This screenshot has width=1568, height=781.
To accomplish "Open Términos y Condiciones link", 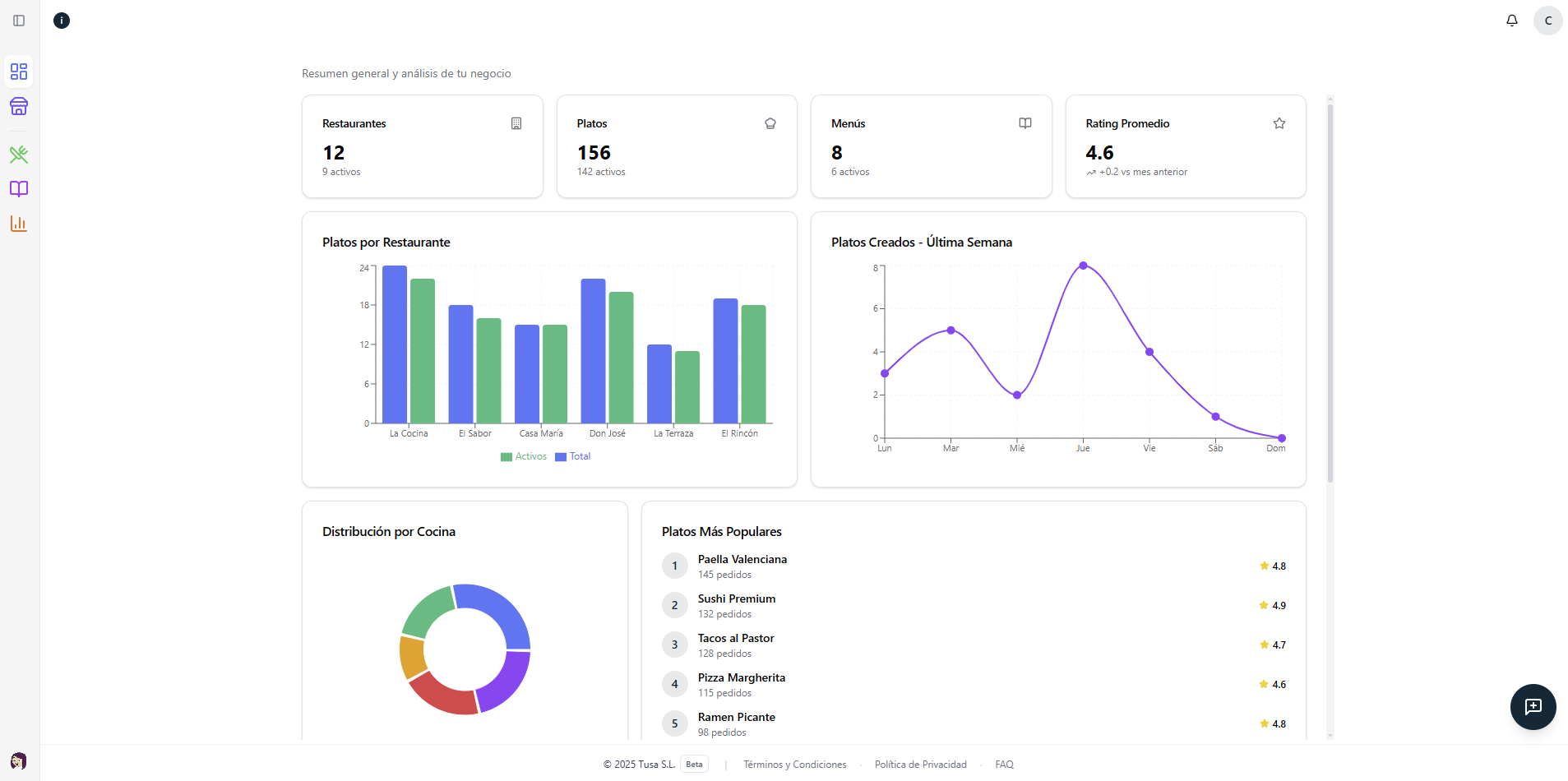I will tap(794, 765).
